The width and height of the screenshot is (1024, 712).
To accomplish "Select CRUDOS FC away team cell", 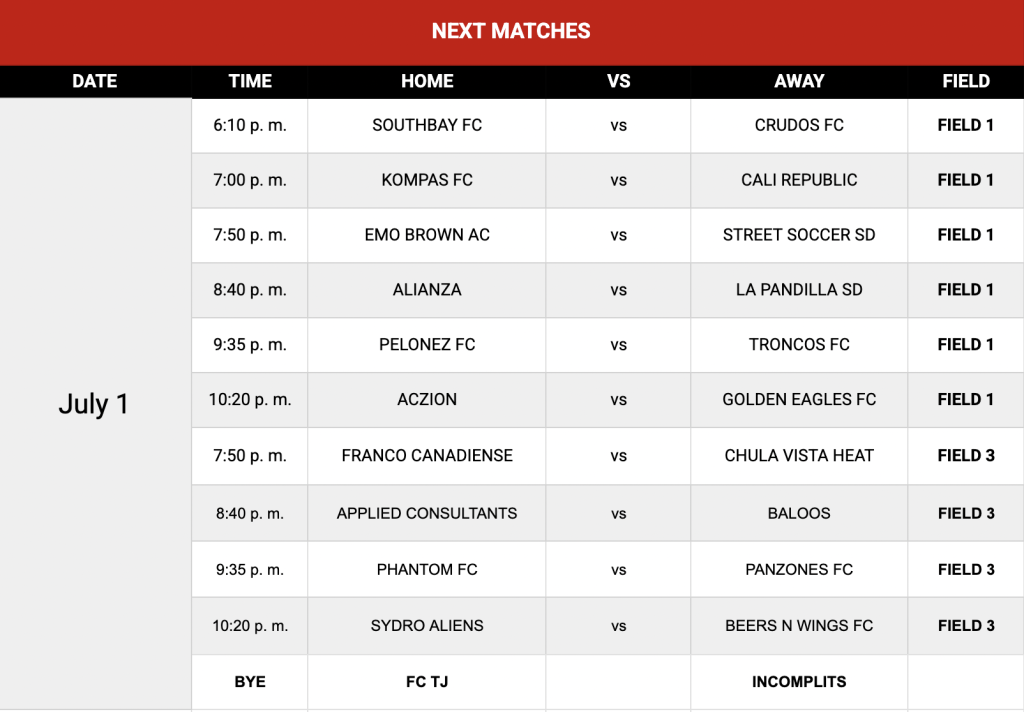I will coord(799,125).
